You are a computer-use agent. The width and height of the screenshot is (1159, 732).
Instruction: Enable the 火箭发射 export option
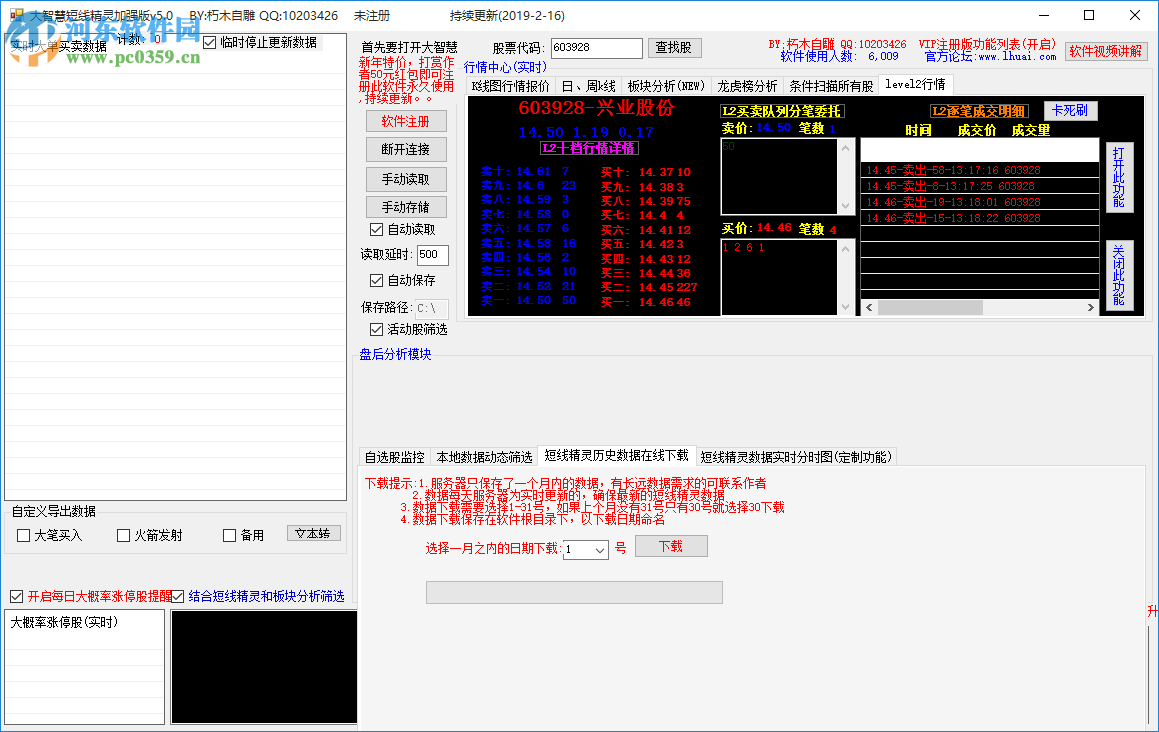[123, 534]
